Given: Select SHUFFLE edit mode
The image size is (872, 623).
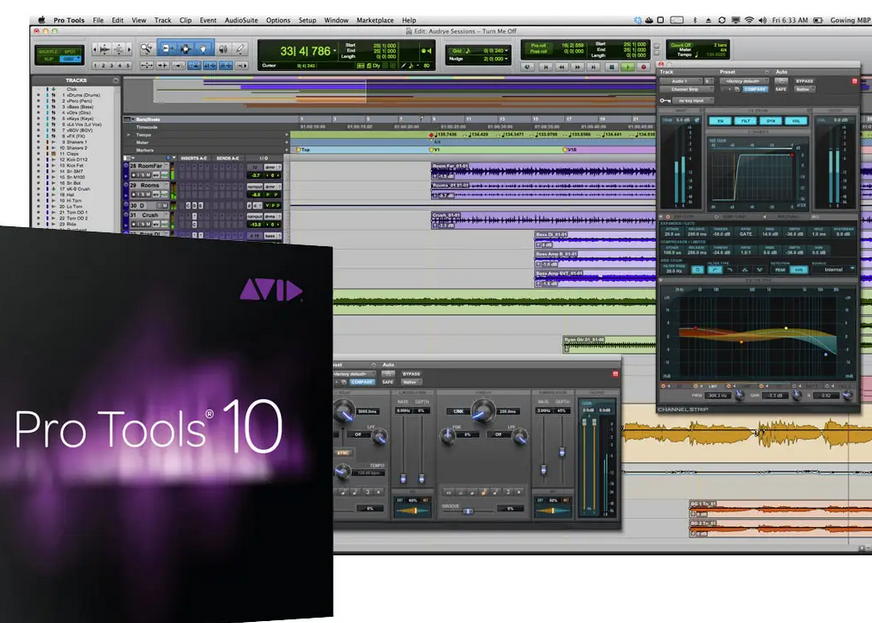Looking at the screenshot, I should click(x=48, y=51).
